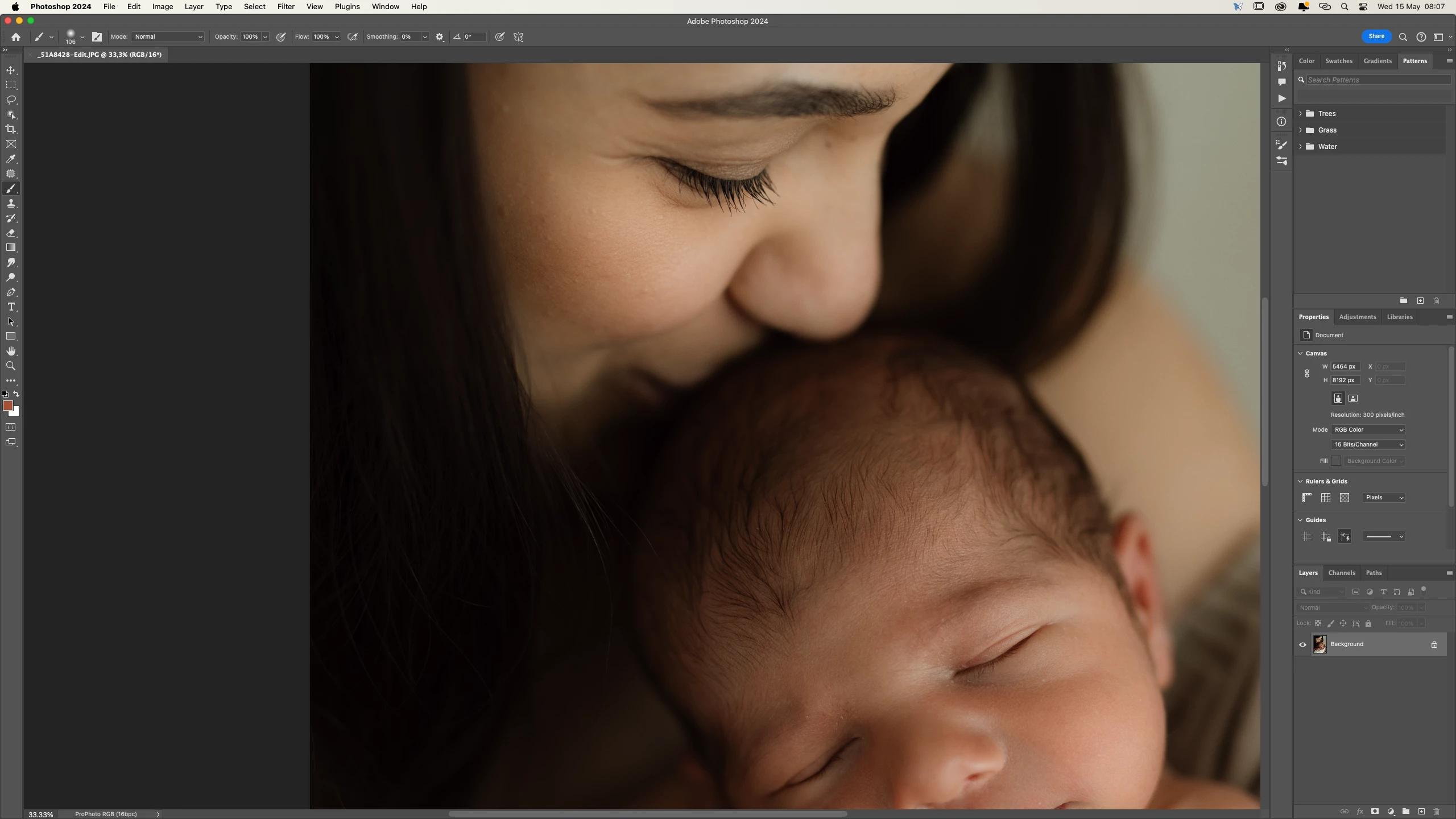1456x819 pixels.
Task: Click the Share button
Action: point(1376,36)
